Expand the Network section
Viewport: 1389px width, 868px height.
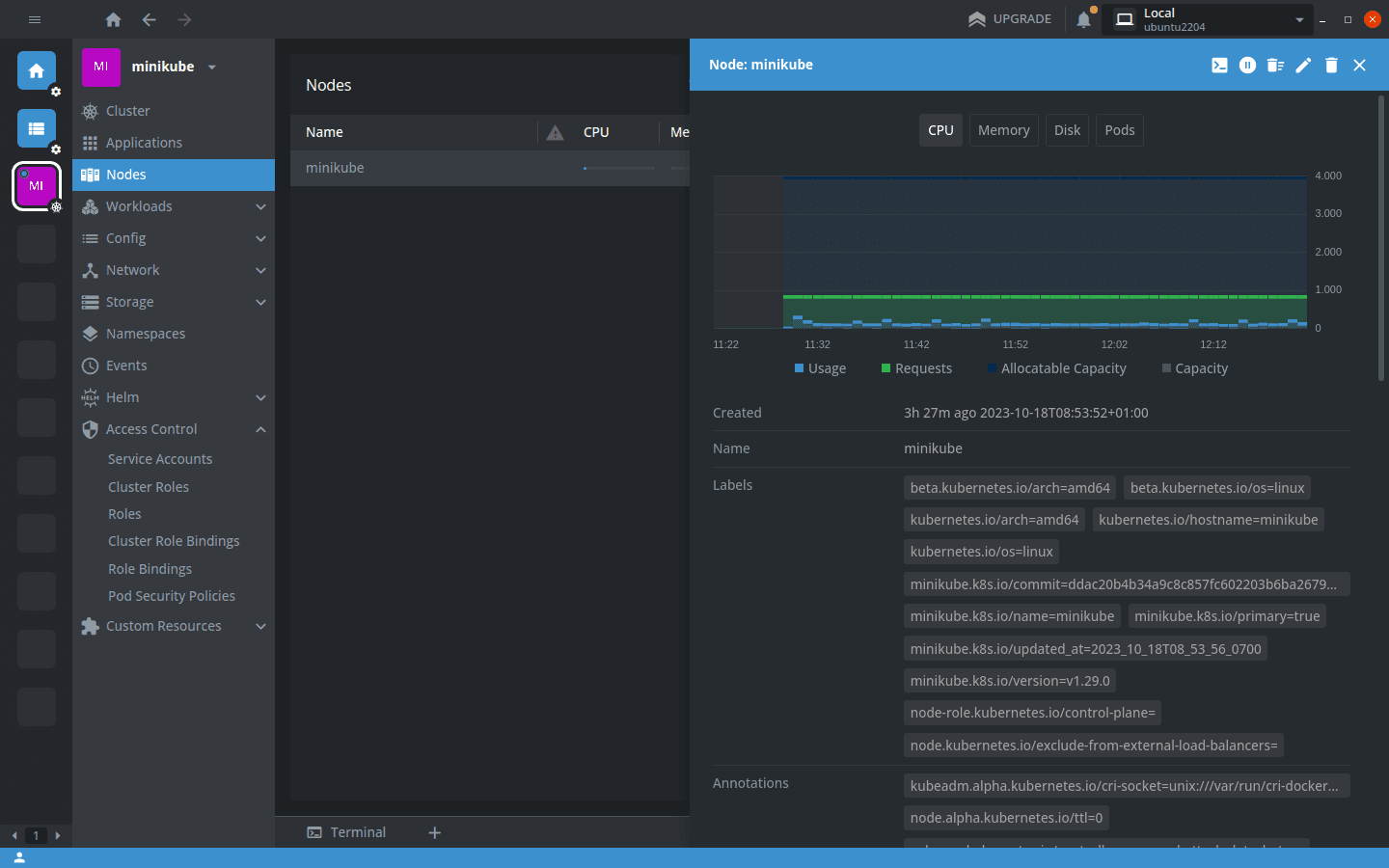tap(174, 270)
